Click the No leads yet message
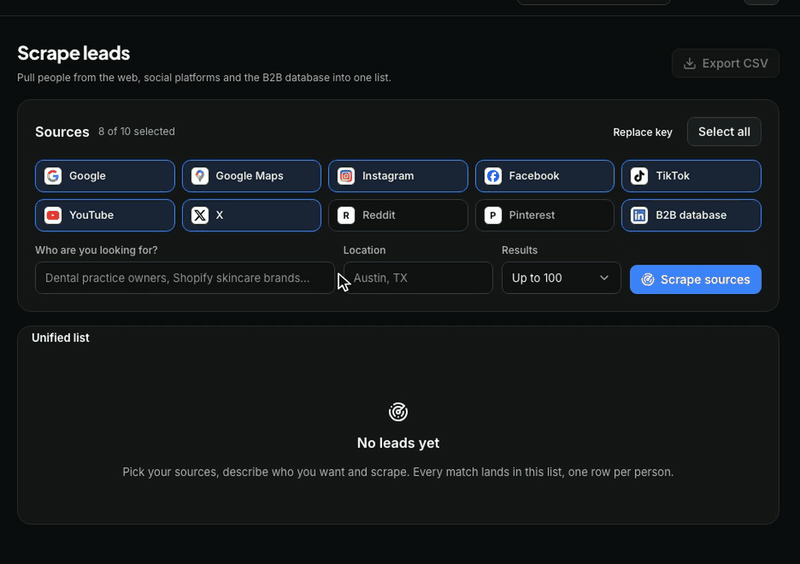800x564 pixels. [398, 443]
